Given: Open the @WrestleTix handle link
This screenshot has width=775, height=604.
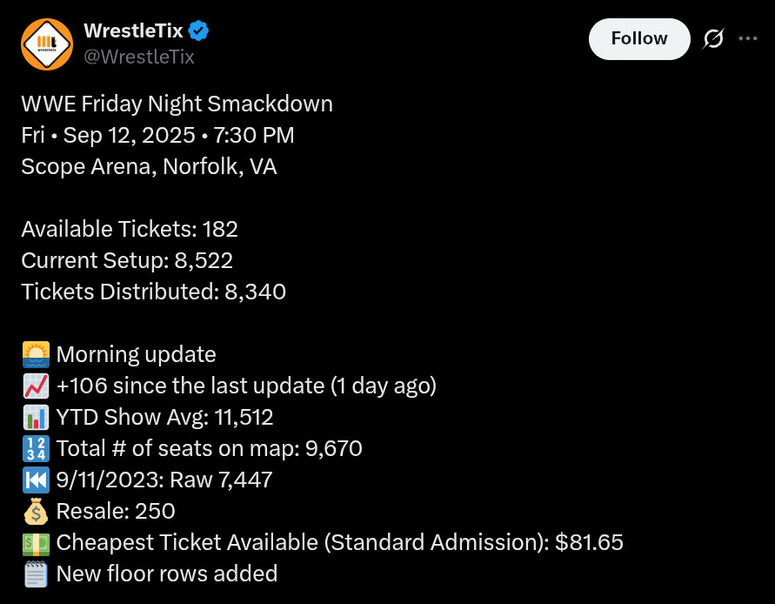Looking at the screenshot, I should [x=138, y=57].
